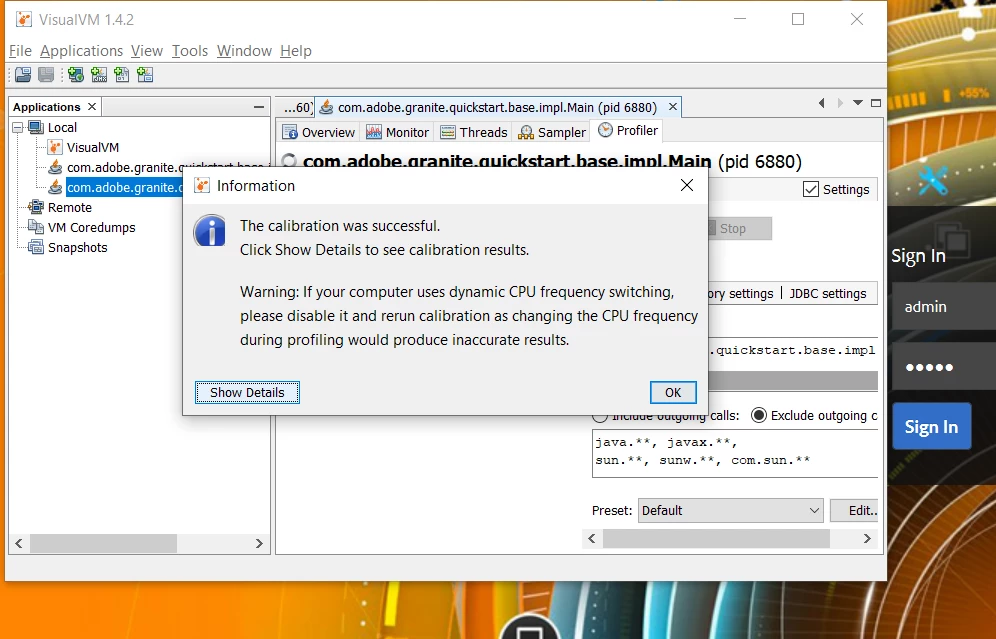Click OK in the Information dialog
Image resolution: width=996 pixels, height=639 pixels.
[x=673, y=393]
